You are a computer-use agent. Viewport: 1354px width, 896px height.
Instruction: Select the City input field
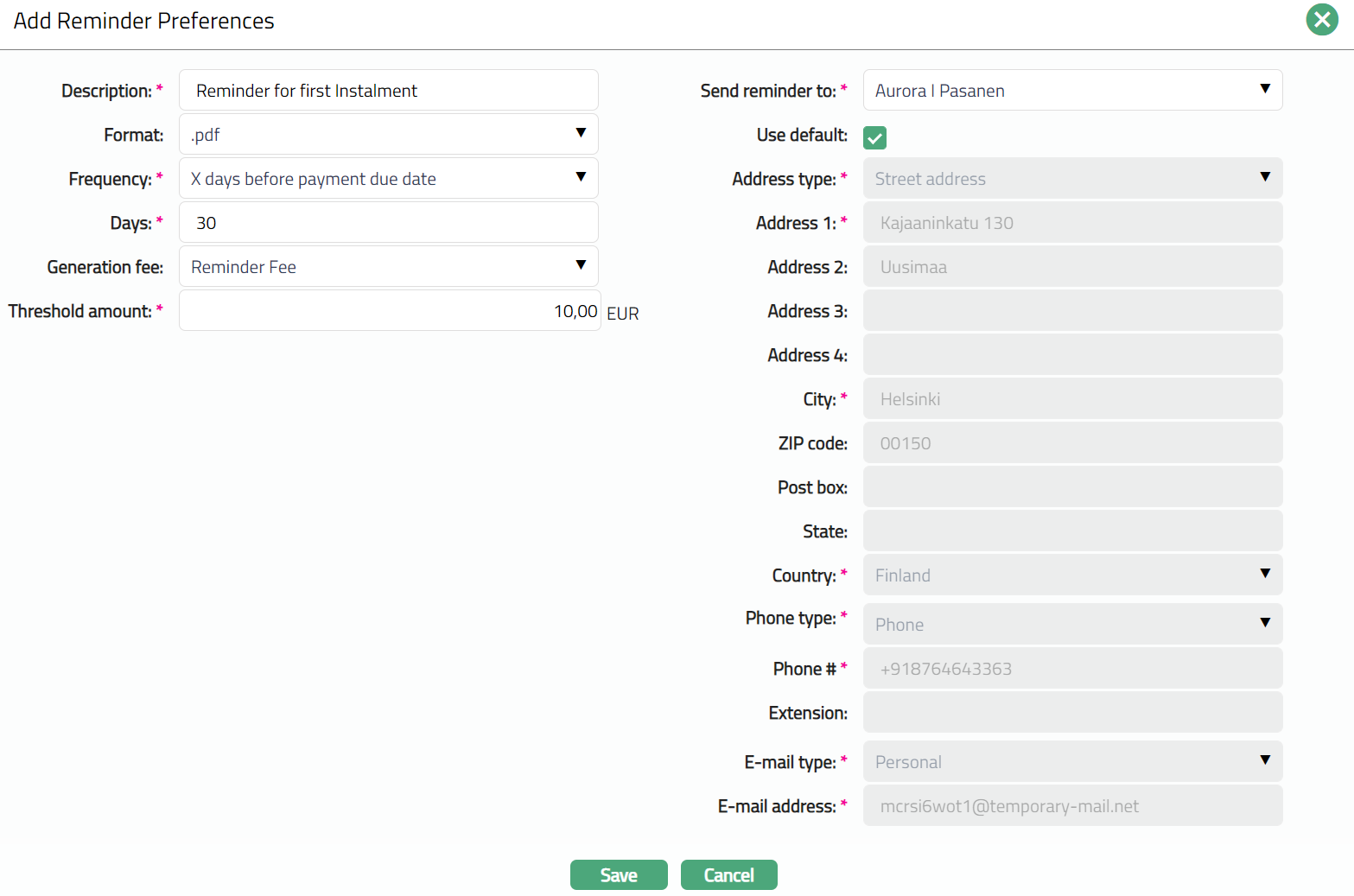coord(1071,399)
